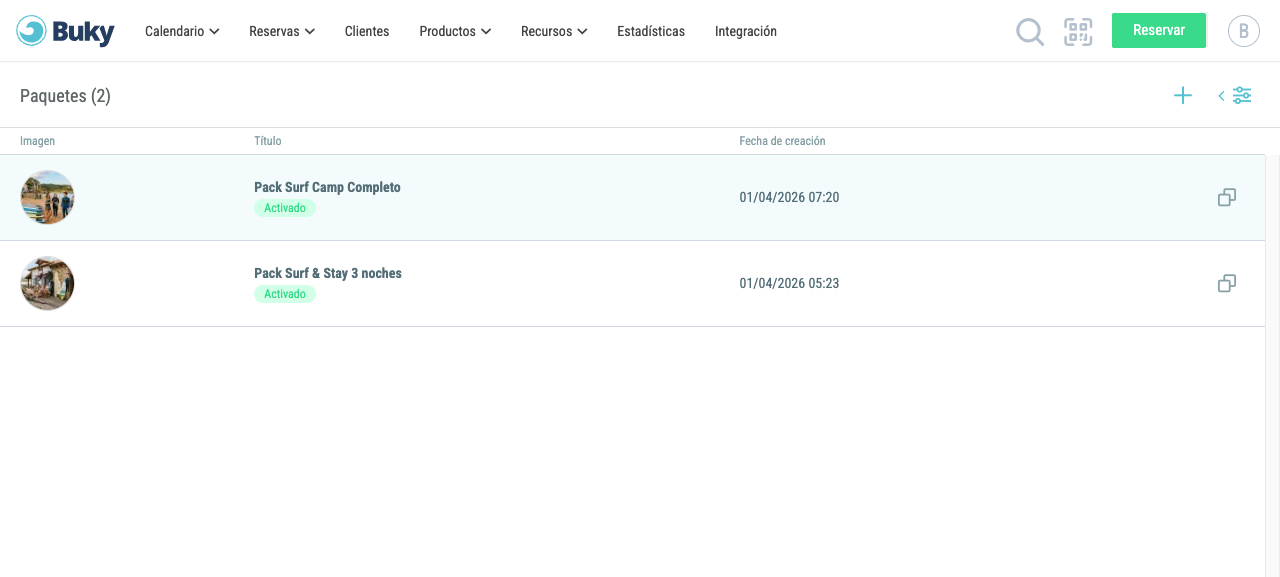Image resolution: width=1280 pixels, height=577 pixels.
Task: Select title Pack Surf Camp Completo
Action: point(327,187)
